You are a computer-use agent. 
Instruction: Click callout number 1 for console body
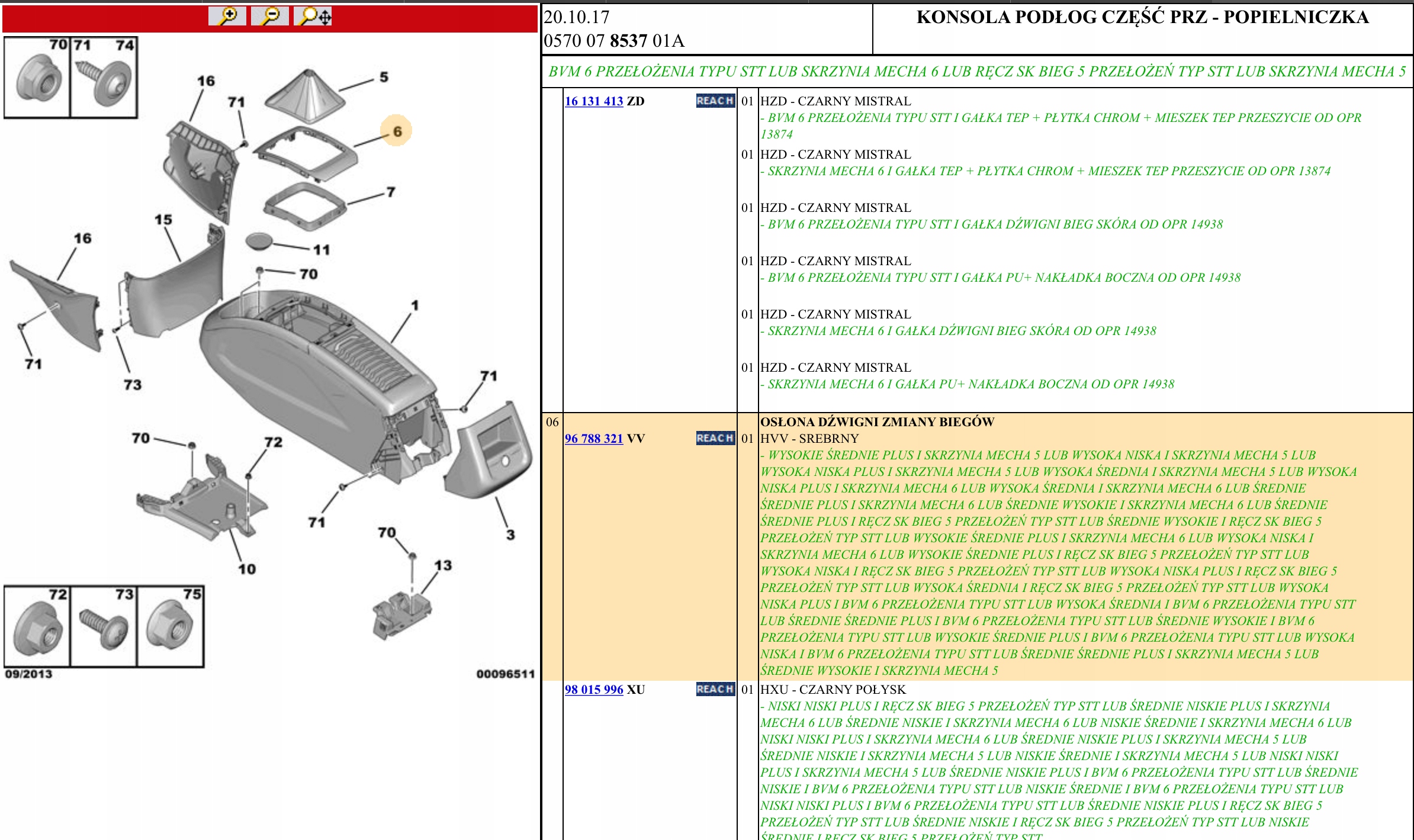[x=415, y=305]
